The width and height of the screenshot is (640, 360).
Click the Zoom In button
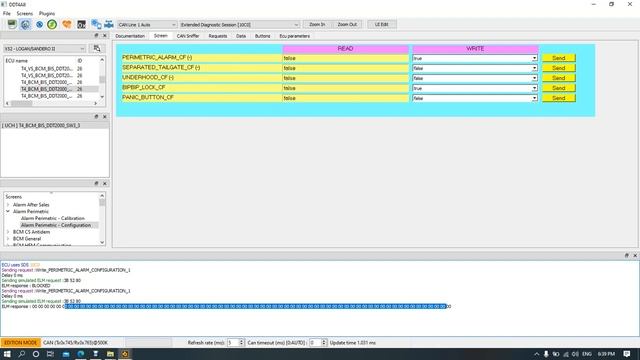pos(317,24)
